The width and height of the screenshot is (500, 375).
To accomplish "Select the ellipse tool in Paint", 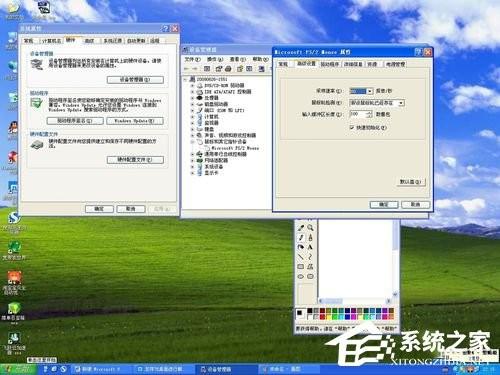I will point(301,276).
